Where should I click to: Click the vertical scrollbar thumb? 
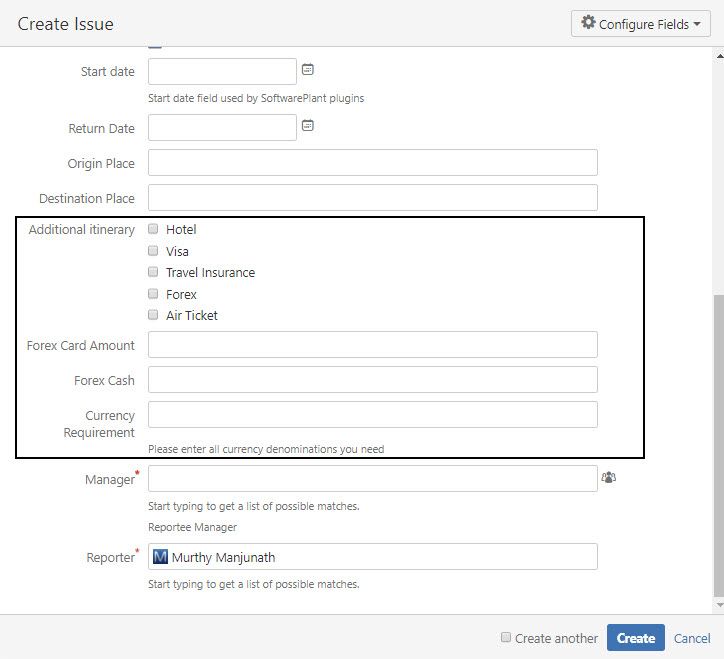(718, 446)
